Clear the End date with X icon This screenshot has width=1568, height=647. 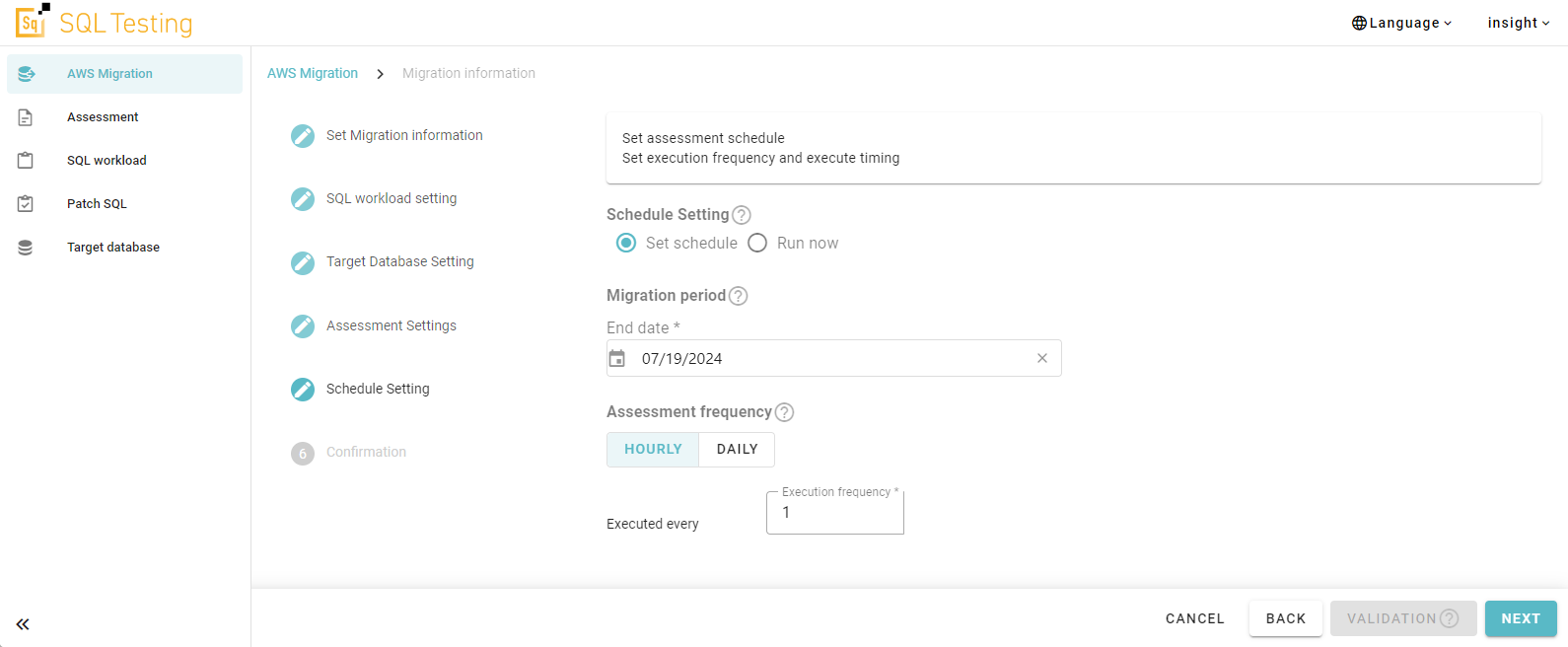pos(1042,358)
